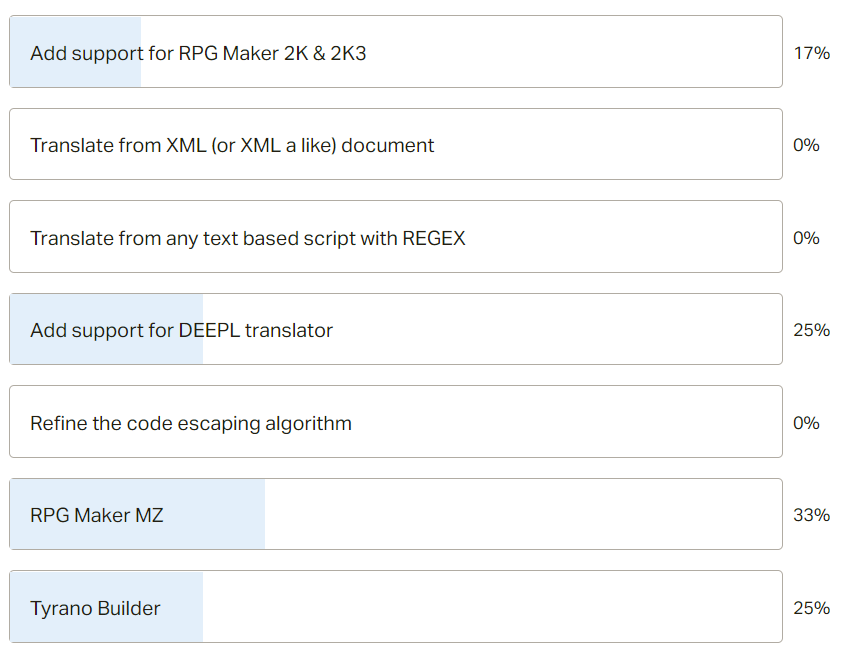Click the 25% label beside DEEPL translator
The height and width of the screenshot is (670, 858).
(x=811, y=330)
